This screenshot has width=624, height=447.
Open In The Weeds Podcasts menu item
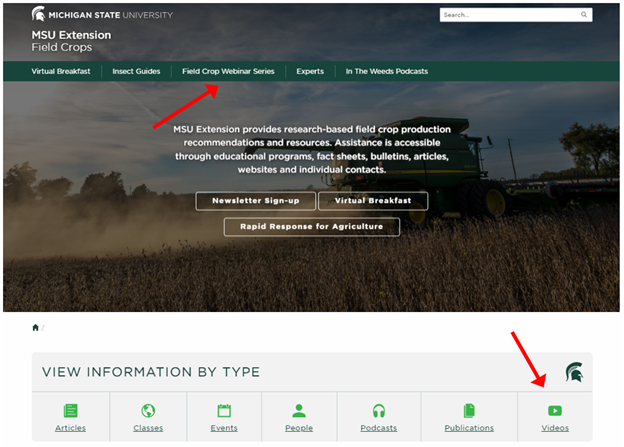[x=386, y=72]
